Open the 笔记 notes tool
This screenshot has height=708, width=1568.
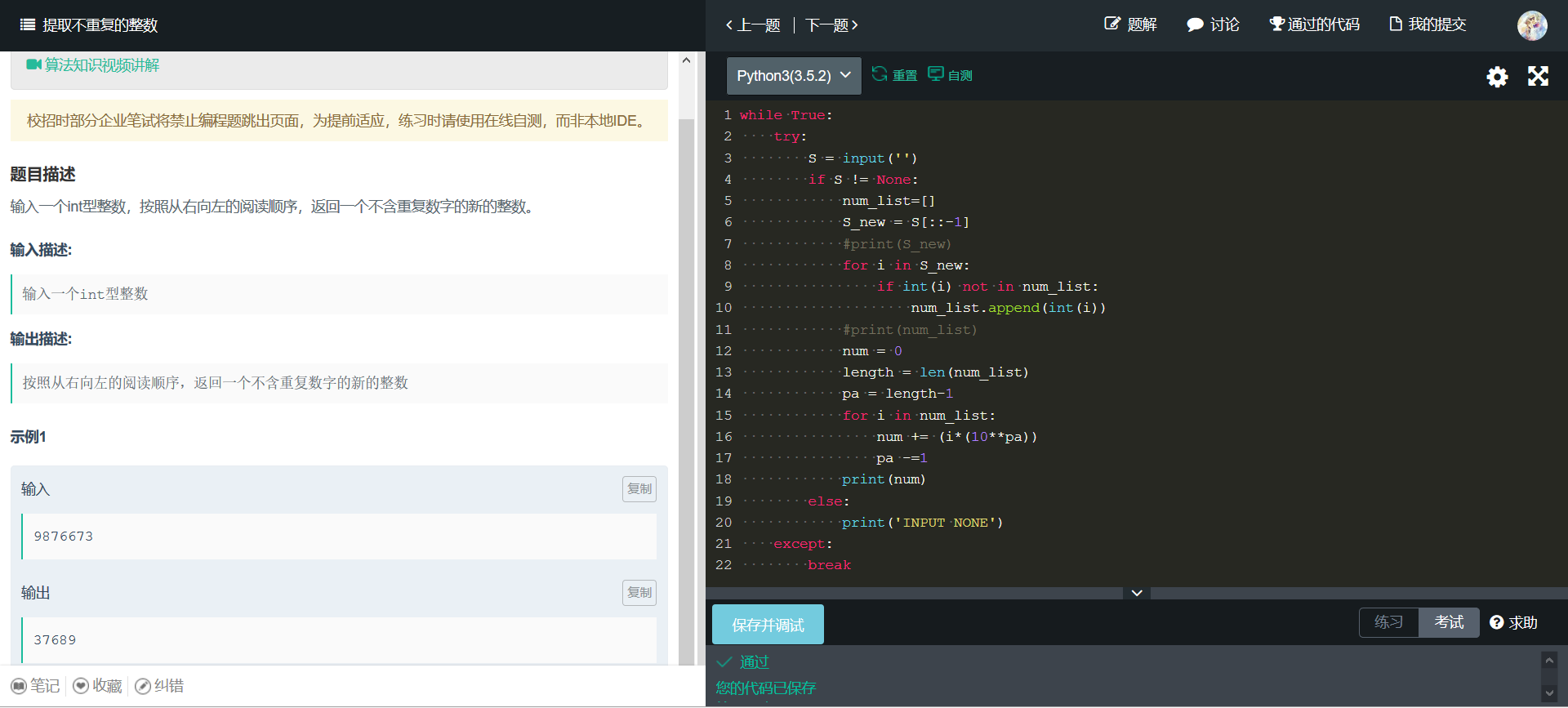tap(35, 686)
